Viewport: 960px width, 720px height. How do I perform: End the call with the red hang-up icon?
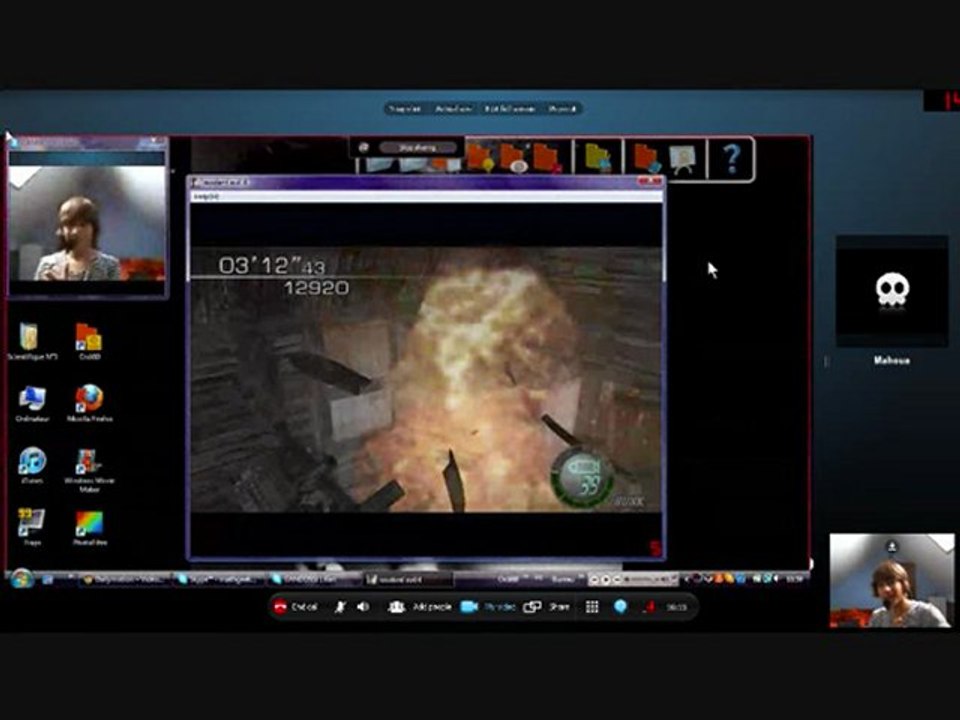(x=281, y=607)
